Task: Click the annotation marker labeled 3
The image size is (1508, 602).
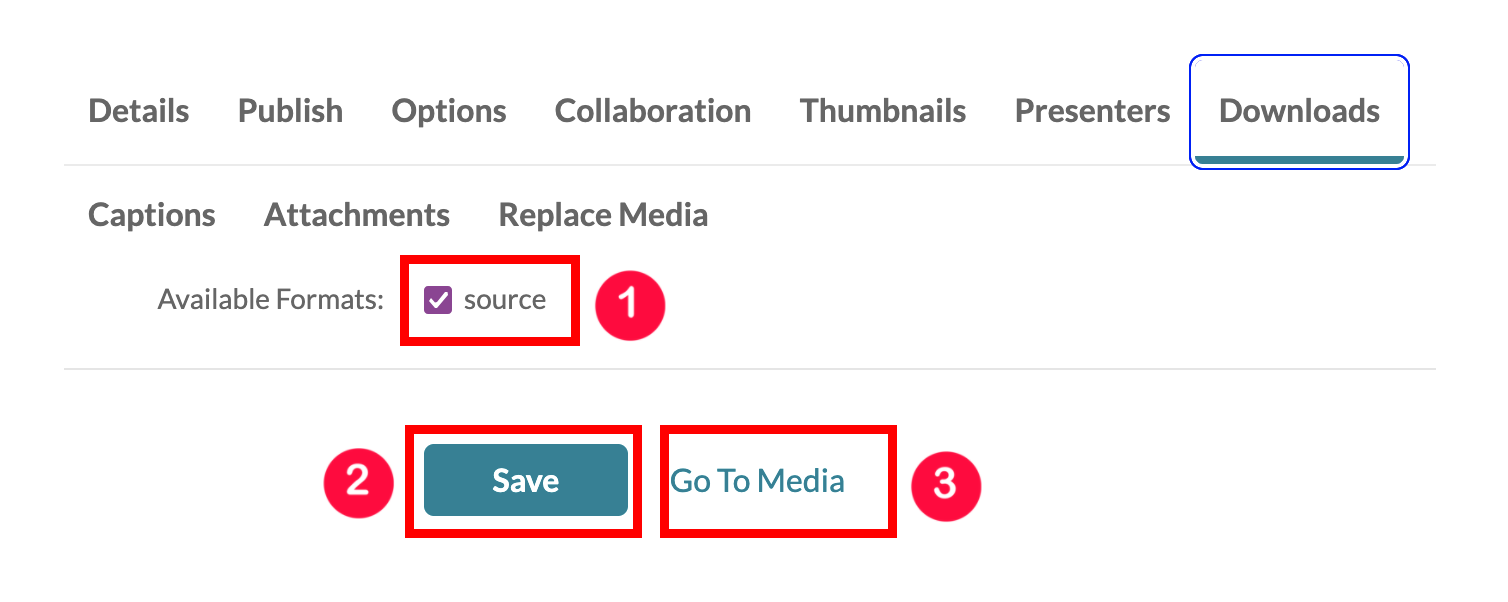Action: point(945,486)
